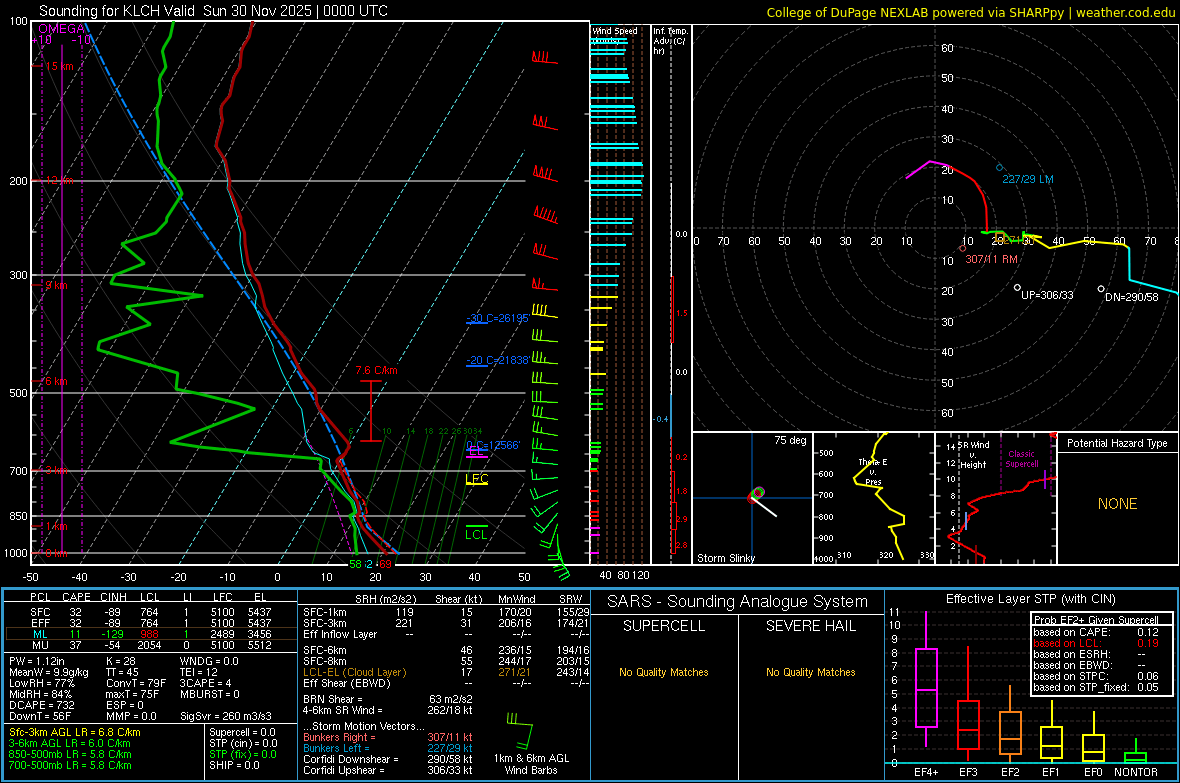Click the 'Eff Inflow Layer' row
Image resolution: width=1180 pixels, height=783 pixels.
click(446, 634)
